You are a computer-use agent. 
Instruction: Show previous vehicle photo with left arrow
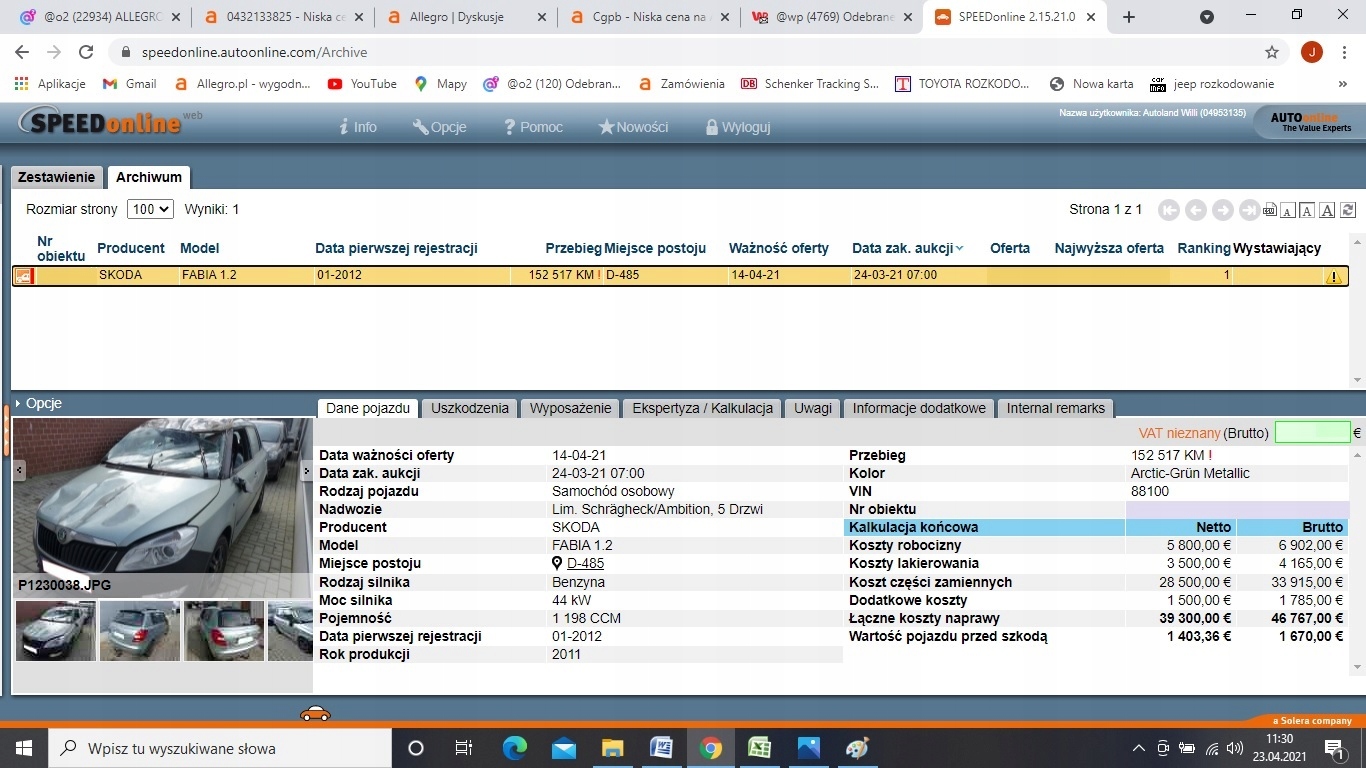click(19, 471)
